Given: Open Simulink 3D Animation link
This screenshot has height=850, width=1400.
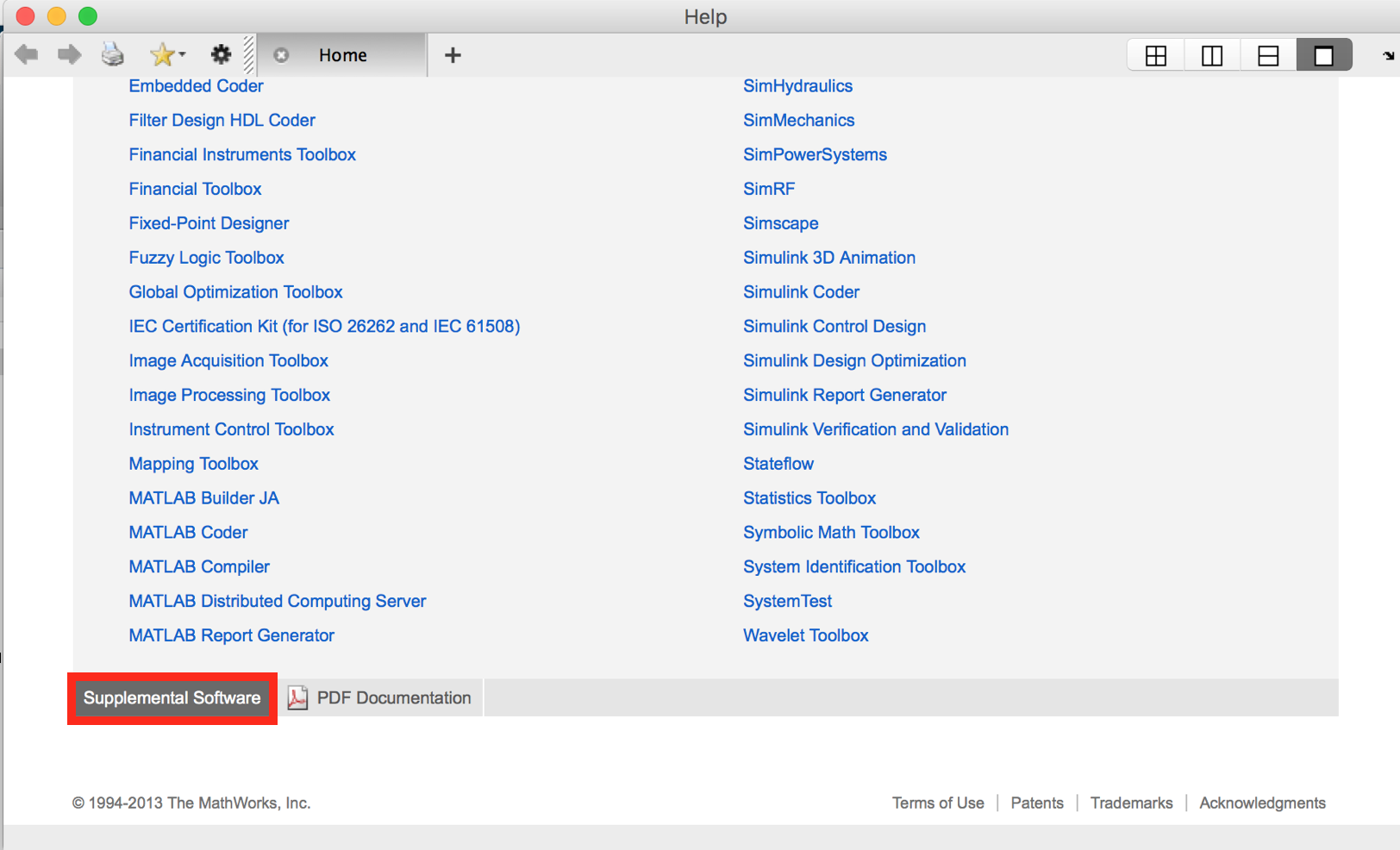Looking at the screenshot, I should point(828,258).
